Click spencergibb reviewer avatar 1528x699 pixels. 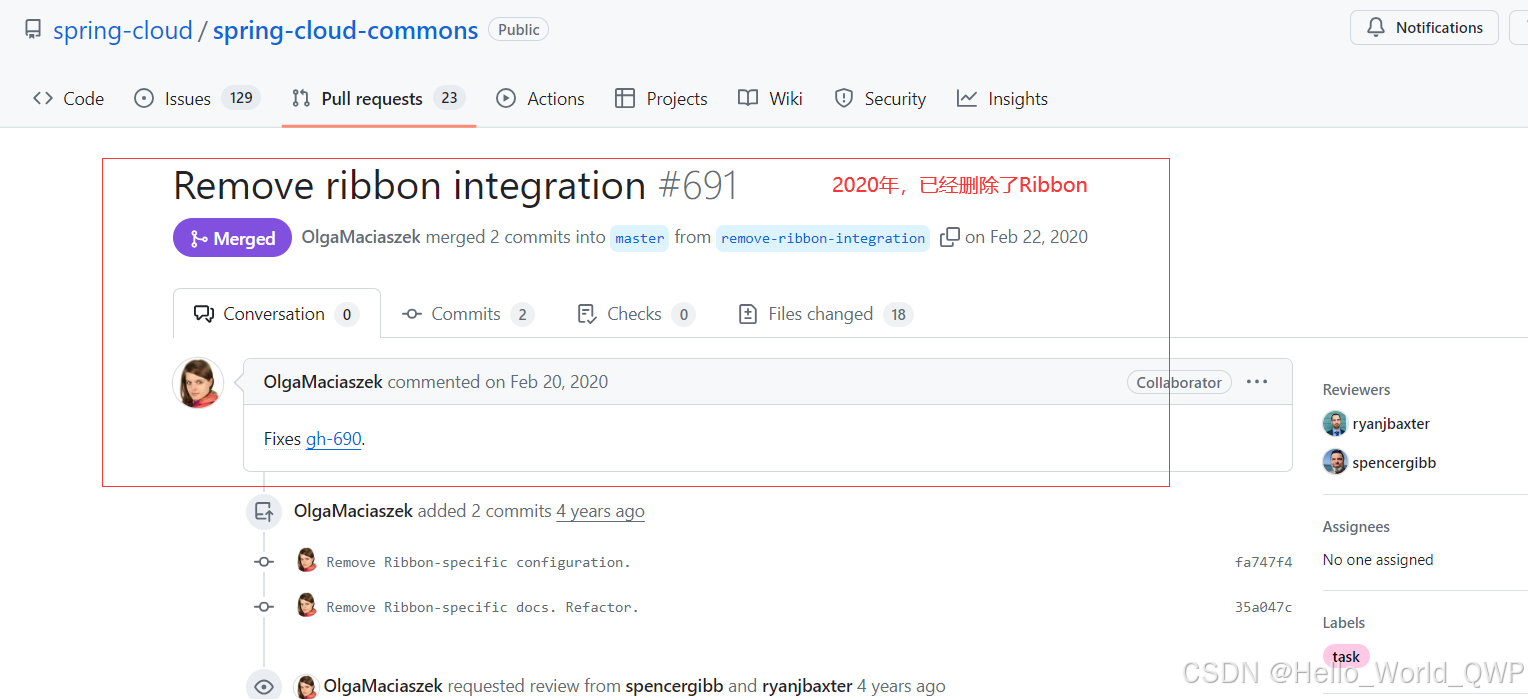click(1335, 461)
